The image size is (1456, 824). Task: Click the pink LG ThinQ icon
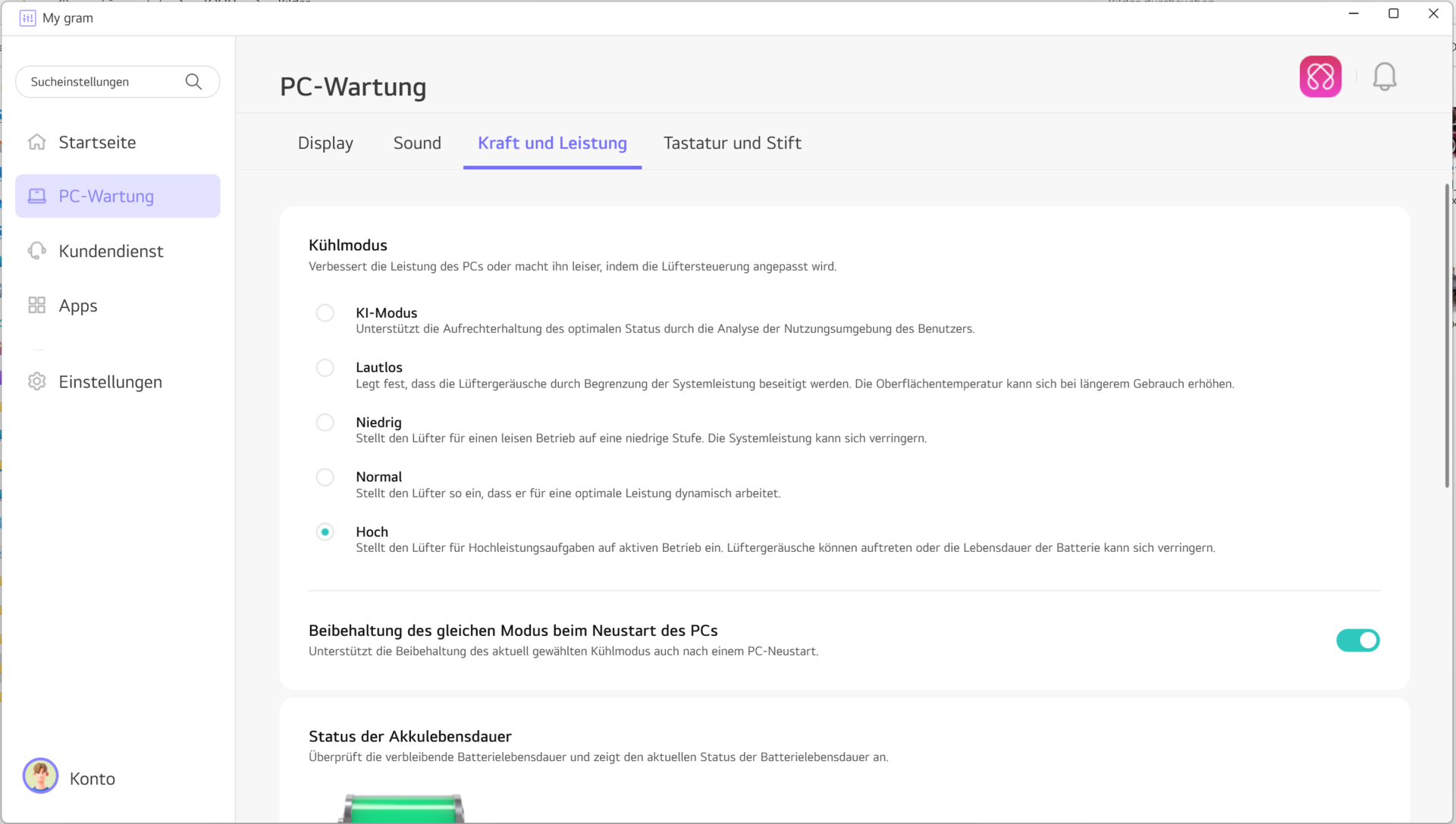(1320, 77)
